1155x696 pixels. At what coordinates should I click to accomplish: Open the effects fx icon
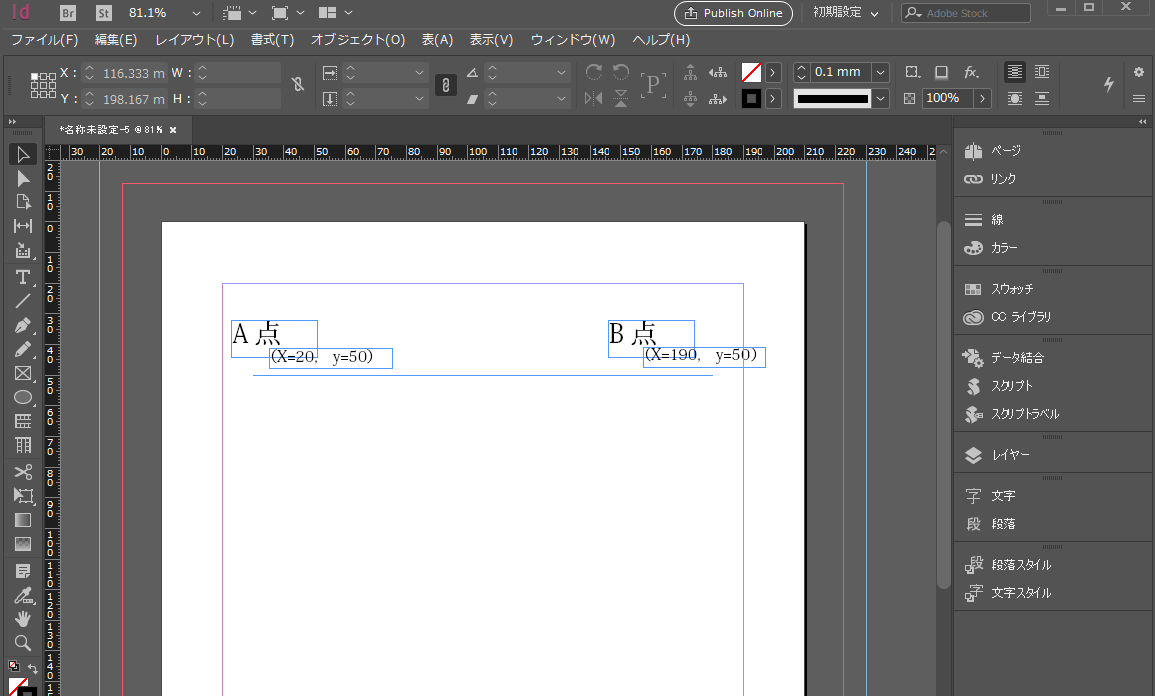coord(972,72)
